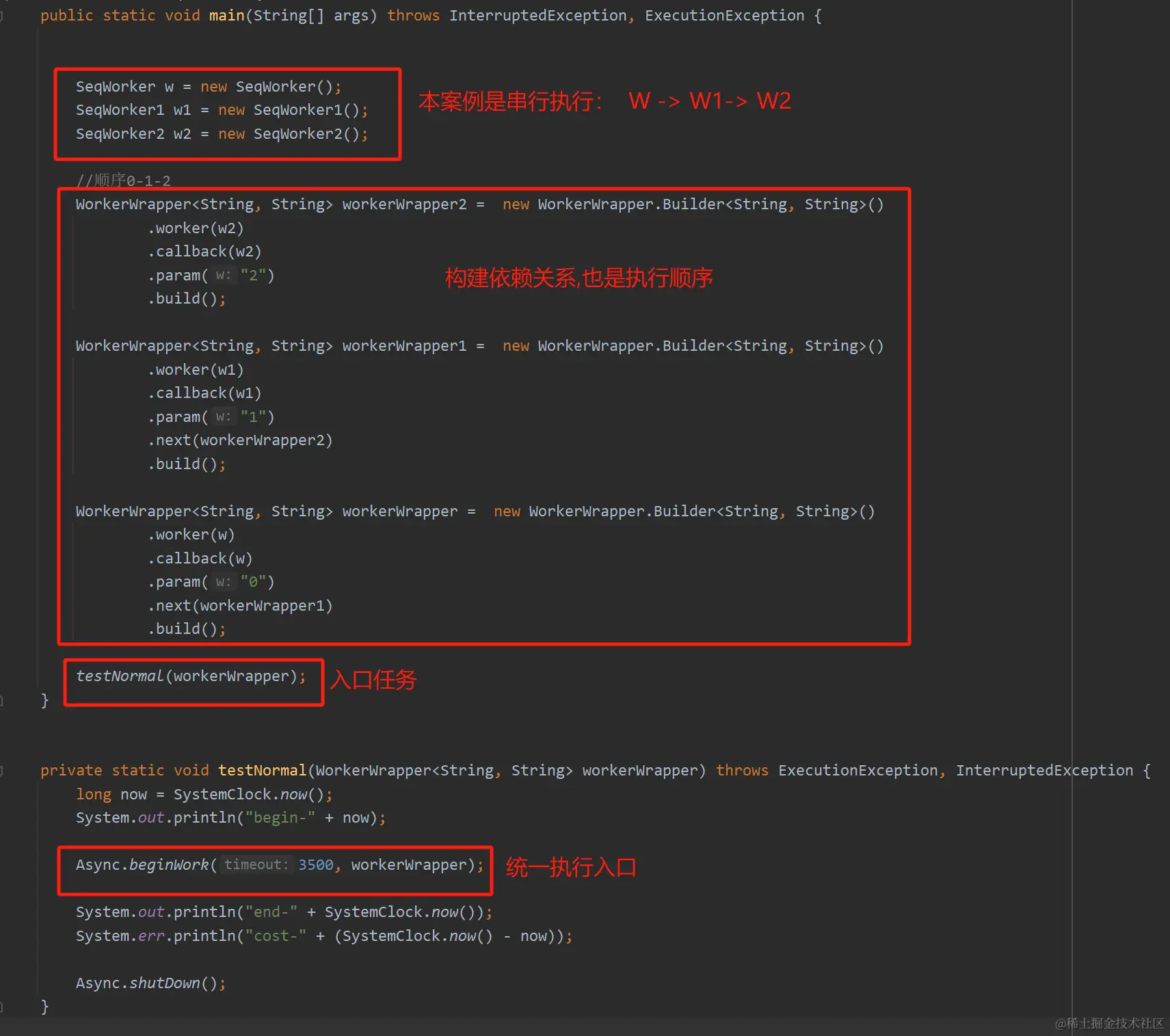Screen dimensions: 1170x1036
Task: Click the .callback(w2) call
Action: pyautogui.click(x=204, y=252)
